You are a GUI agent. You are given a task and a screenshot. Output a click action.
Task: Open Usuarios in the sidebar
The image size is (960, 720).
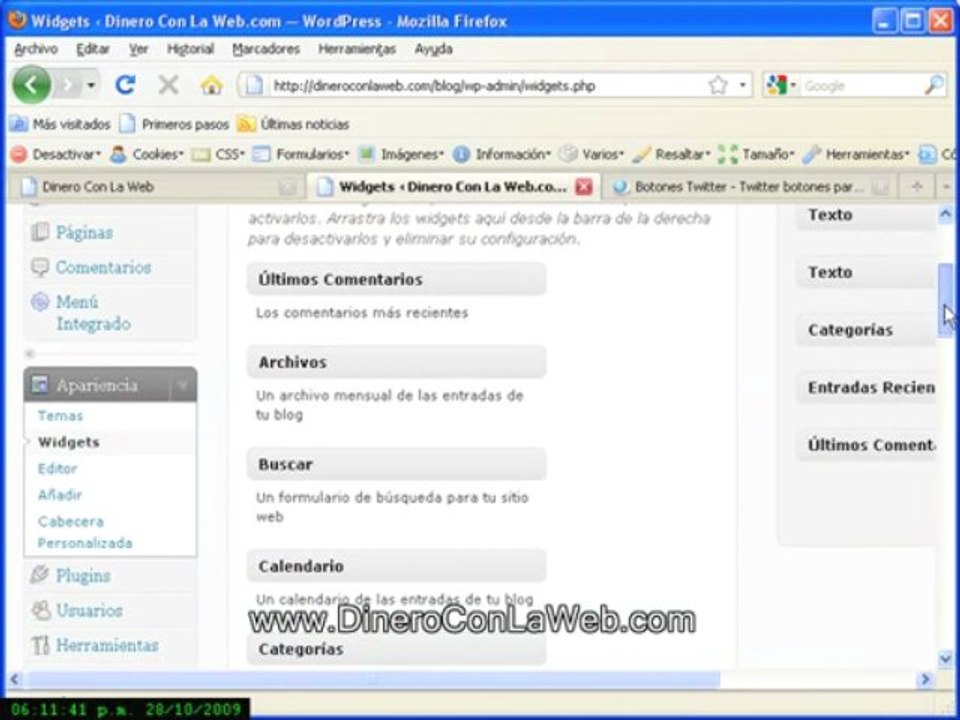pyautogui.click(x=89, y=610)
